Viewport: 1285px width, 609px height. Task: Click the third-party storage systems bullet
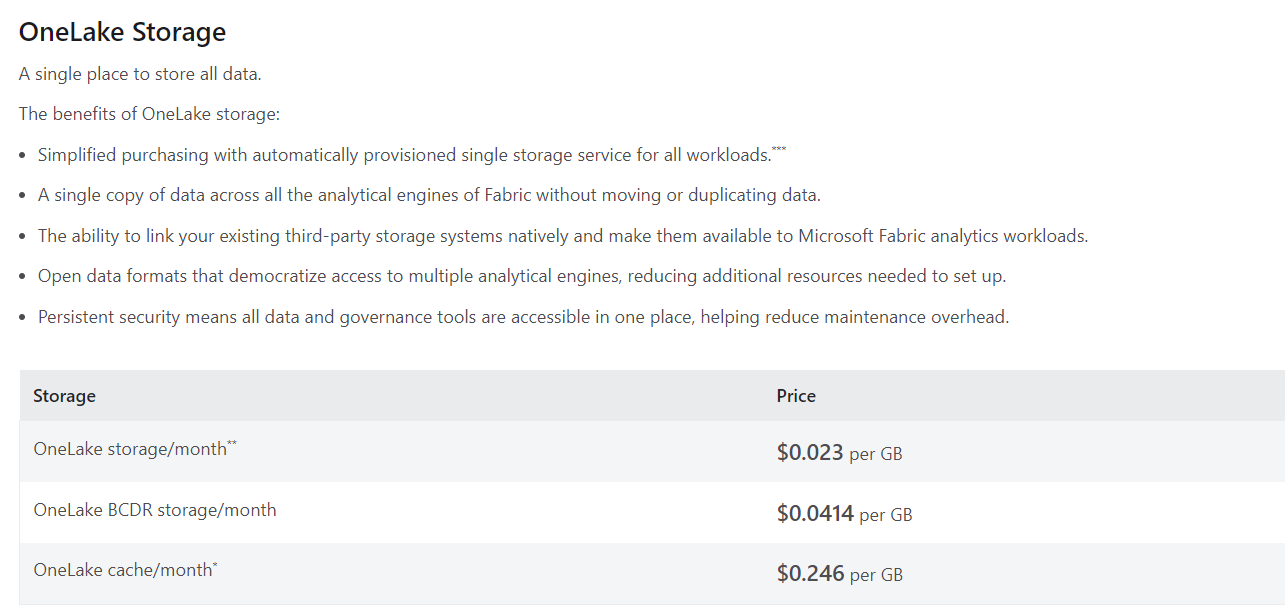click(x=562, y=236)
